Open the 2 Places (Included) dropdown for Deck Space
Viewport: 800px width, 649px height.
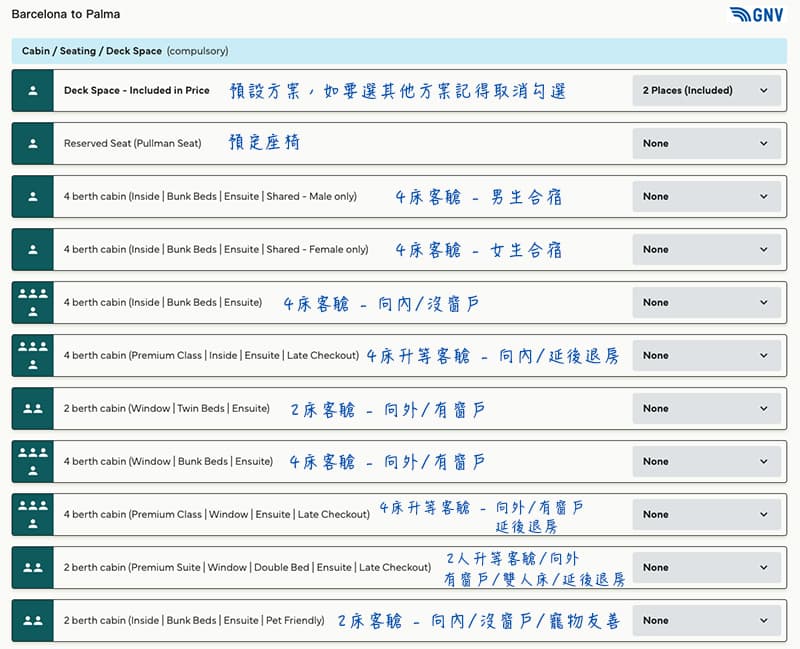pyautogui.click(x=706, y=90)
